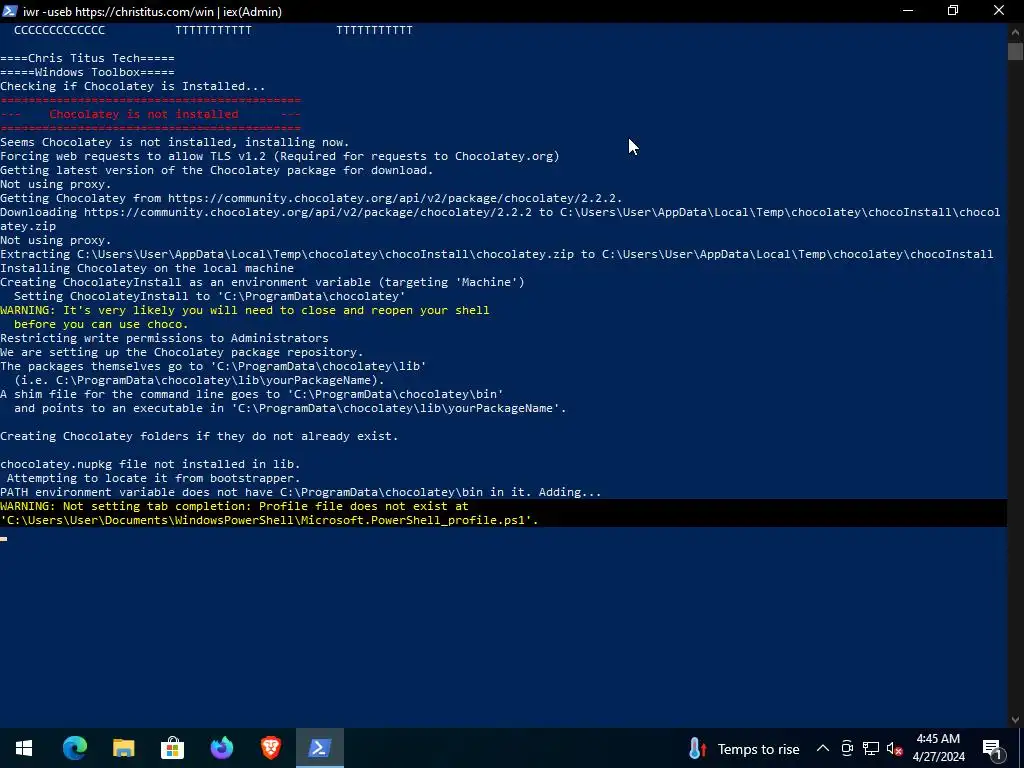The image size is (1024, 768).
Task: Restore down the PowerShell window
Action: [953, 11]
